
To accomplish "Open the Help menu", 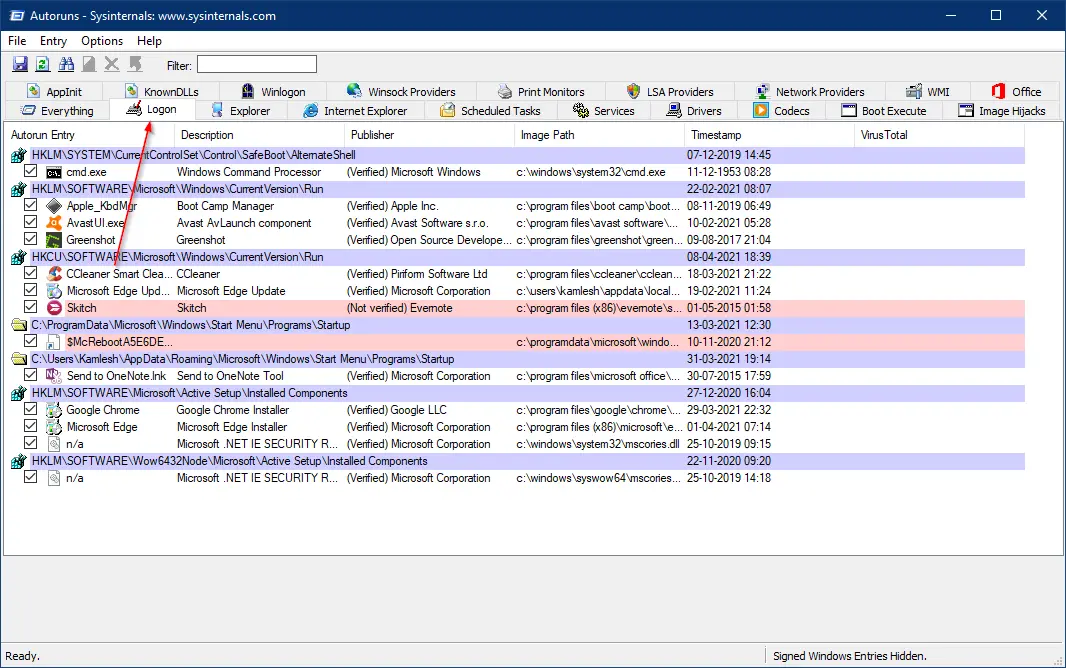I will pos(149,41).
